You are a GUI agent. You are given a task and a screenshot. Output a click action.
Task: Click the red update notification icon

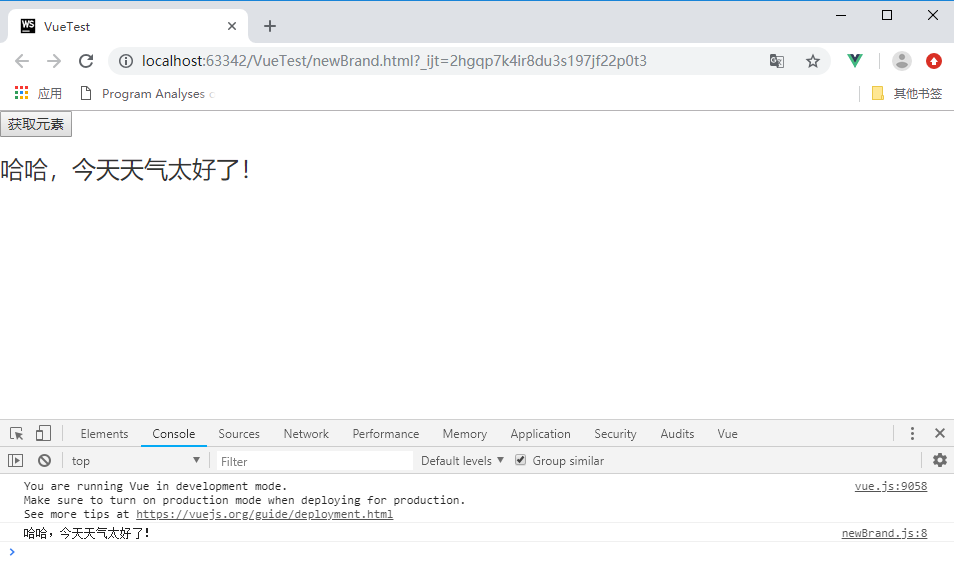click(934, 61)
